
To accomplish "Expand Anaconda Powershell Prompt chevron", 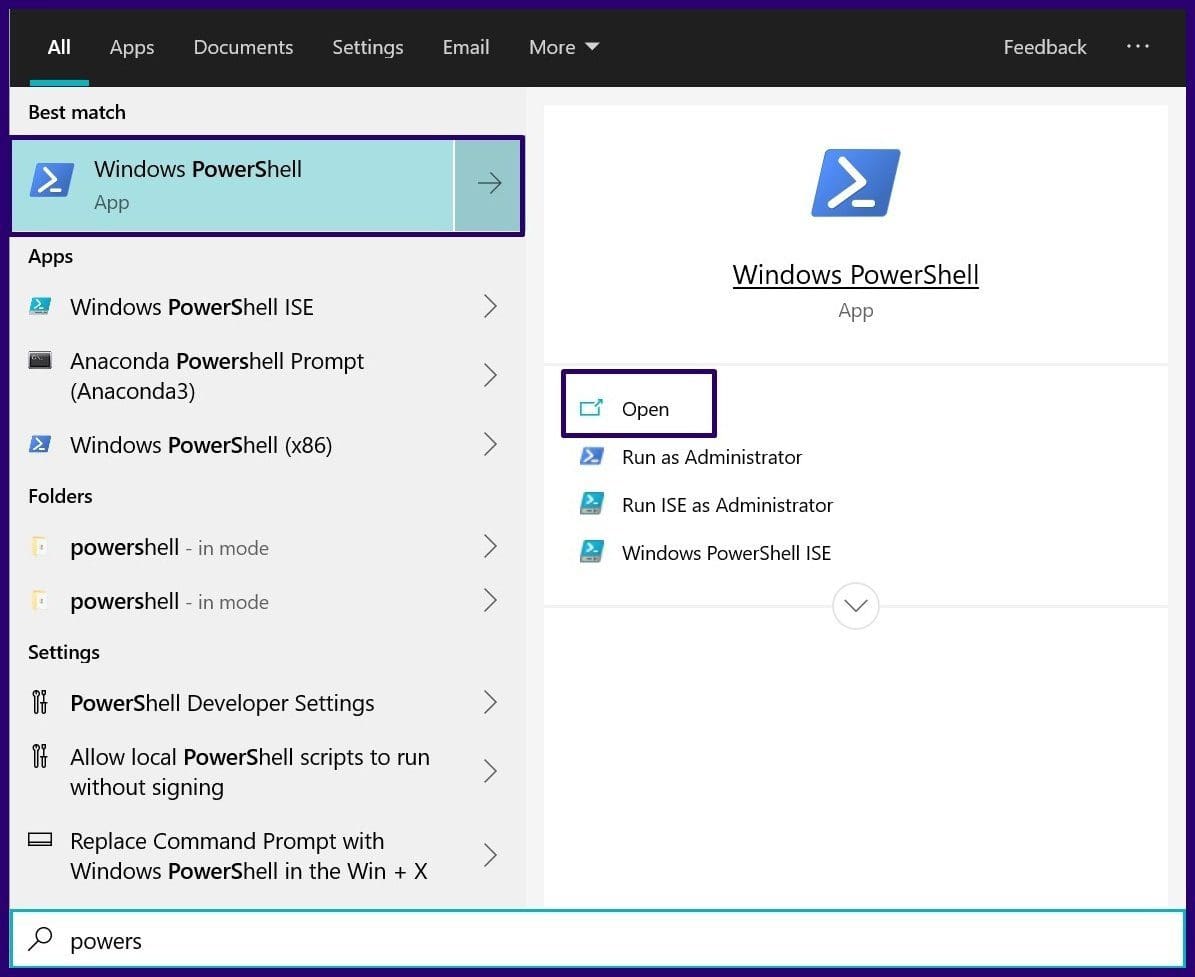I will 490,375.
